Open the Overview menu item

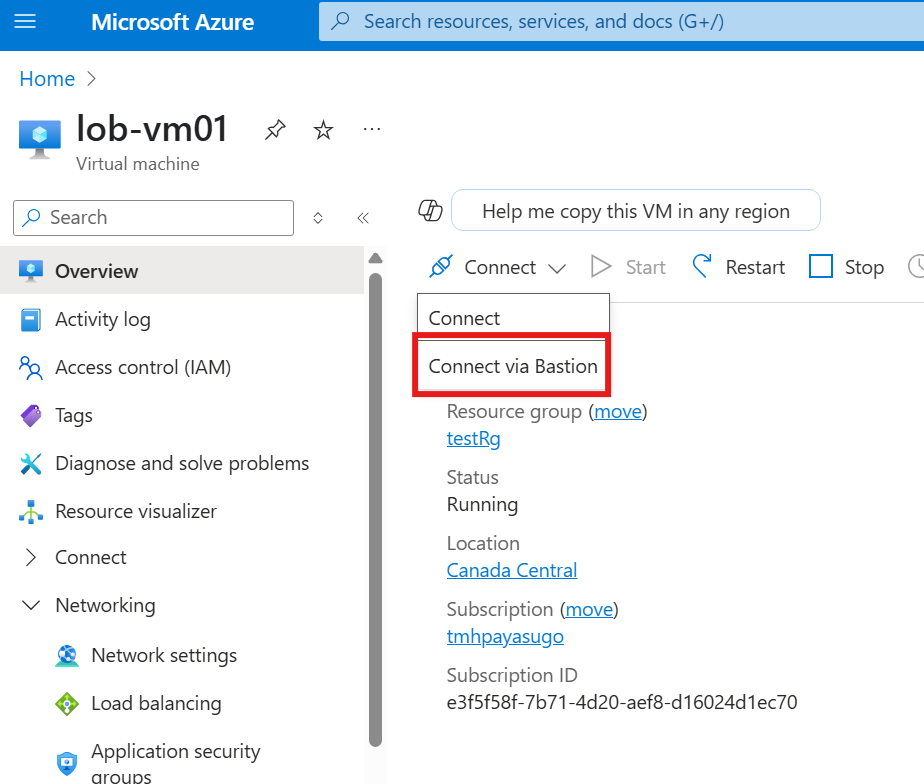tap(182, 271)
